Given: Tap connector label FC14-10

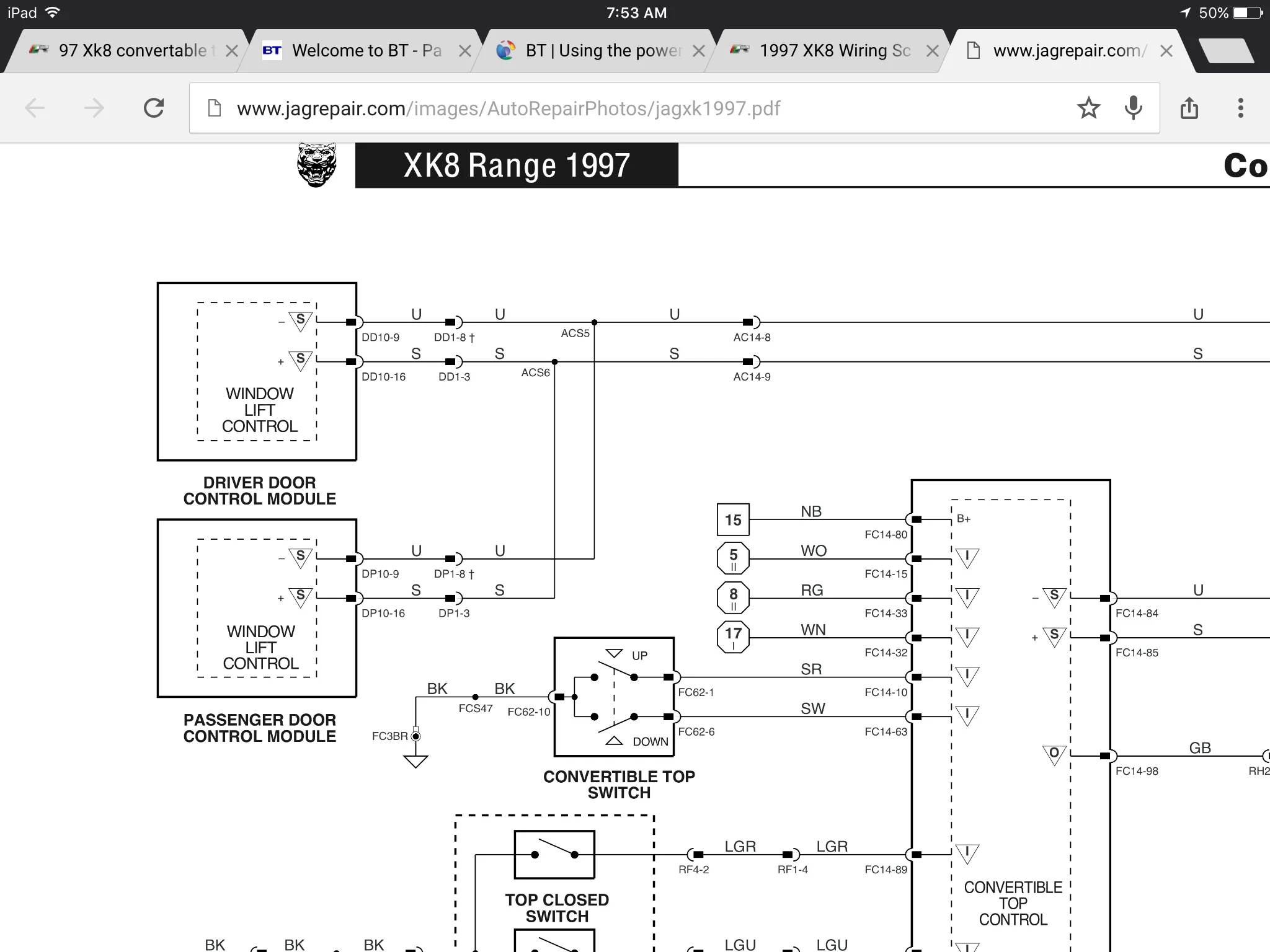Looking at the screenshot, I should pyautogui.click(x=886, y=692).
